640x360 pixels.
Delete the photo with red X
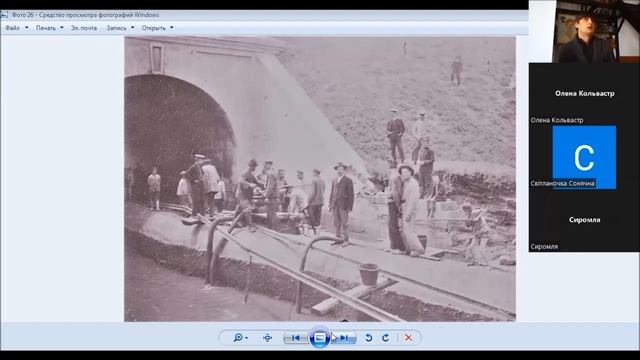pos(408,338)
